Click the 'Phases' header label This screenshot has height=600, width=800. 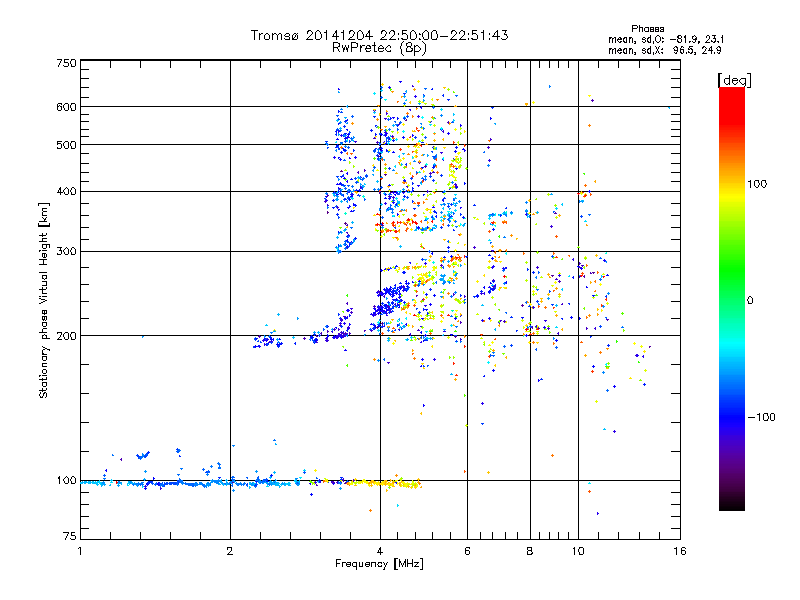click(647, 29)
